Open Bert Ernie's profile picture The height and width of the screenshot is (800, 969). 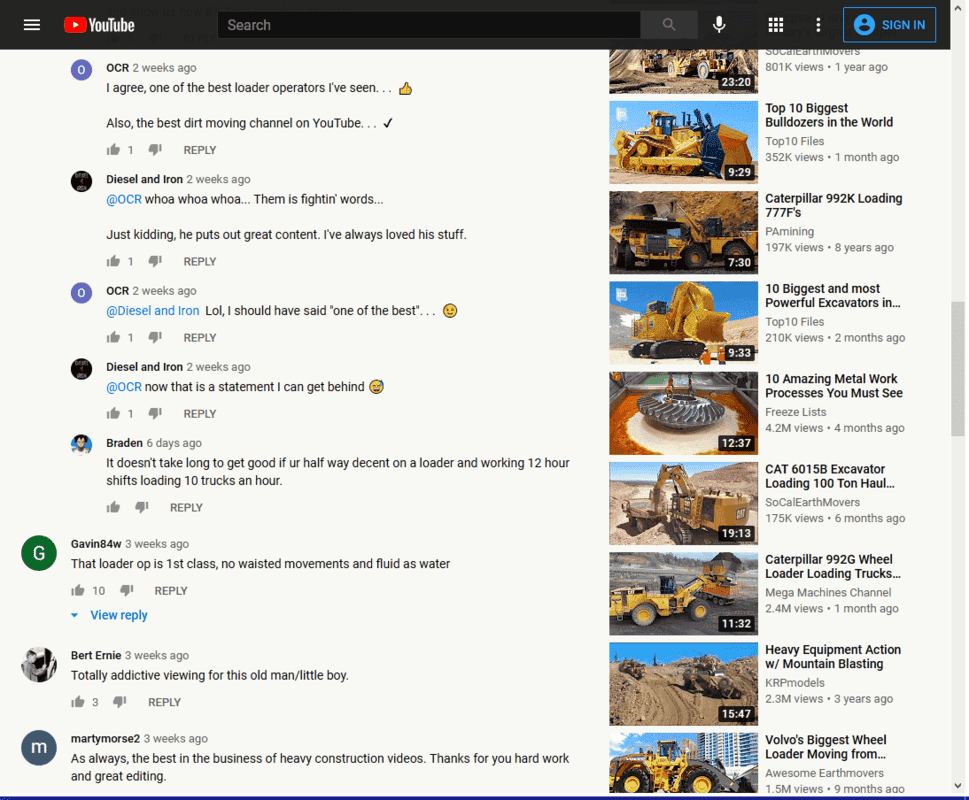39,665
